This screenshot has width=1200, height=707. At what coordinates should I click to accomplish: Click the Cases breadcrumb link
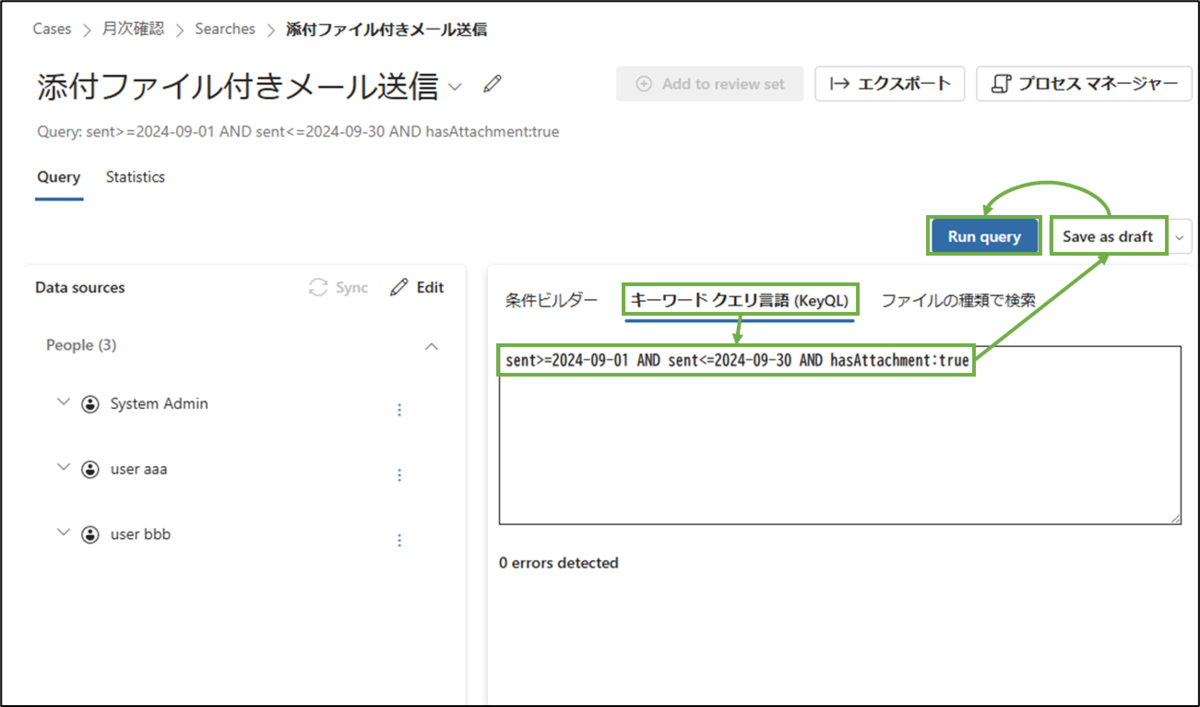(52, 29)
